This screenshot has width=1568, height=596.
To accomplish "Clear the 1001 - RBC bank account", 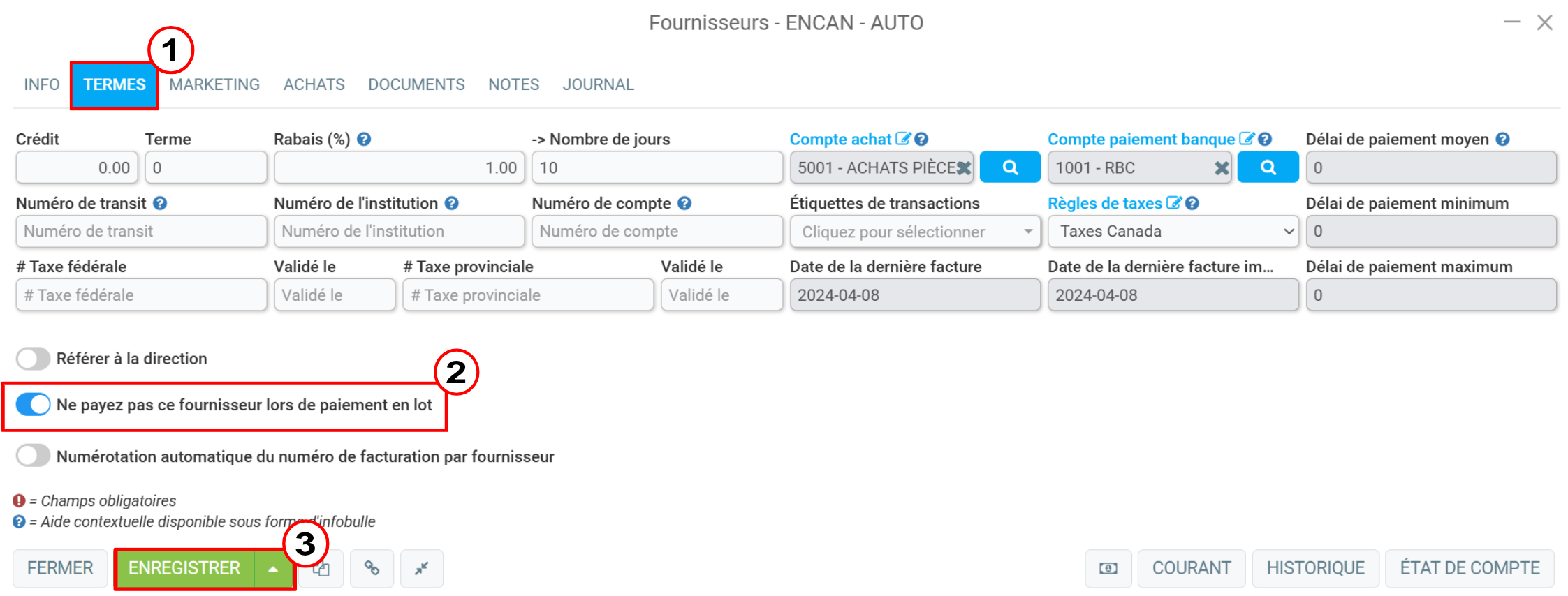I will [x=1222, y=168].
